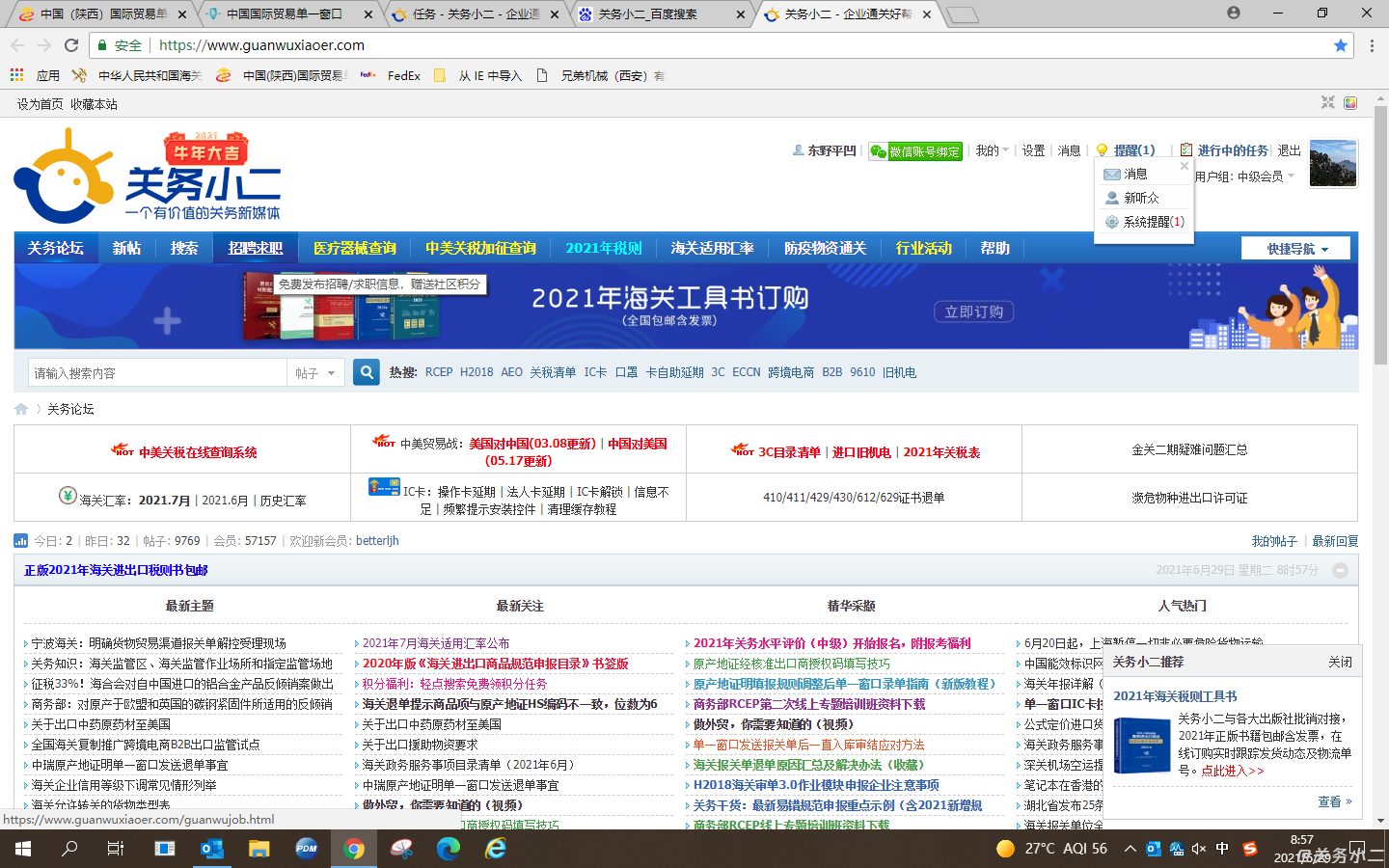The height and width of the screenshot is (868, 1389).
Task: Open 医疗器械查询 navigation item
Action: 355,248
